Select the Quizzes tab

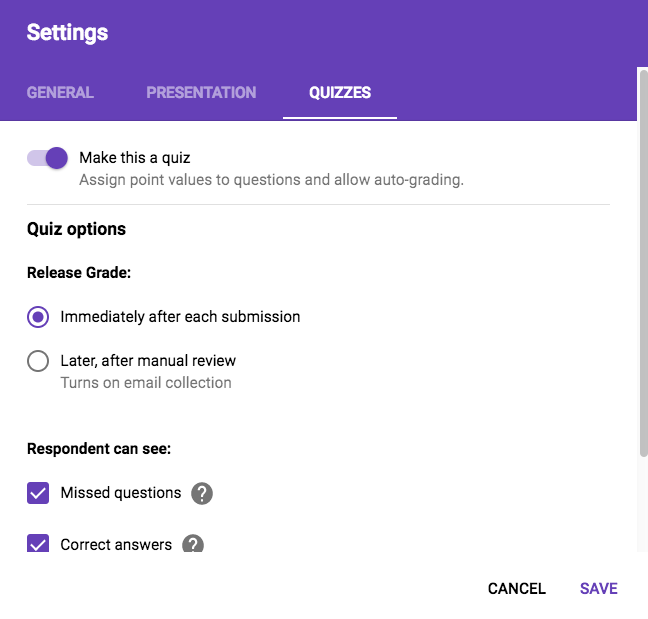(x=340, y=92)
